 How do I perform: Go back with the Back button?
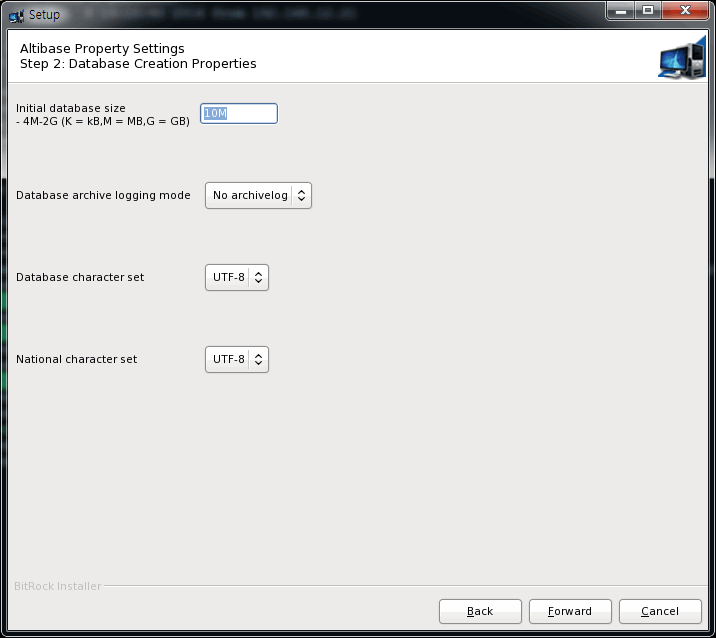click(480, 611)
